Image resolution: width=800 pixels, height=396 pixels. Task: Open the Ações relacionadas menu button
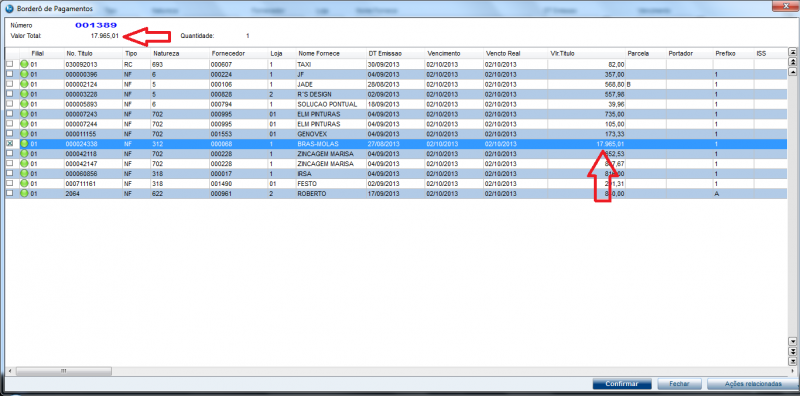point(753,383)
